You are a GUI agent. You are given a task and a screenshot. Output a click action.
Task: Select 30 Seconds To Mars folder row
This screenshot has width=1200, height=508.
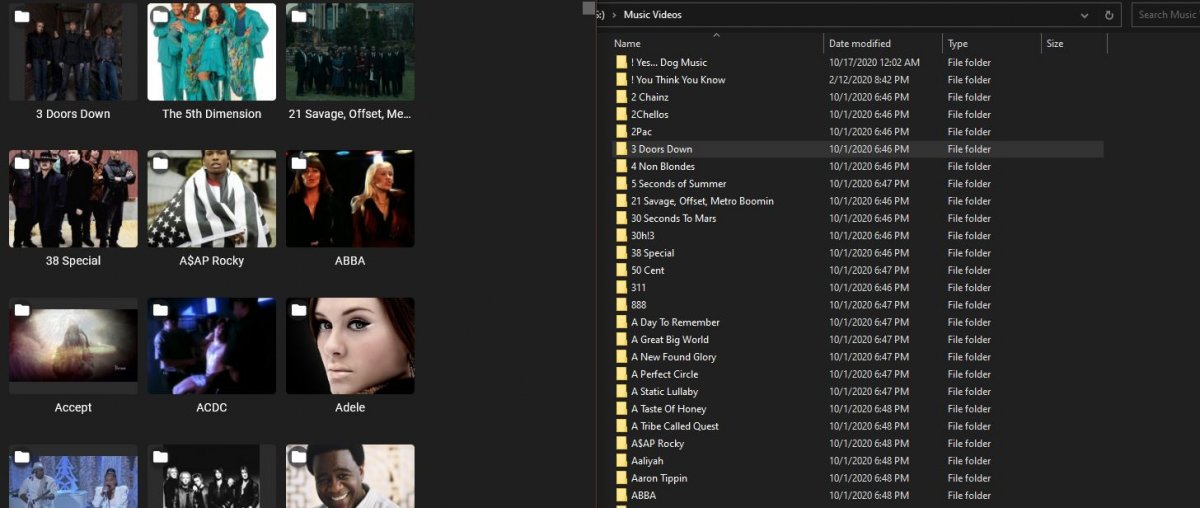(x=673, y=218)
